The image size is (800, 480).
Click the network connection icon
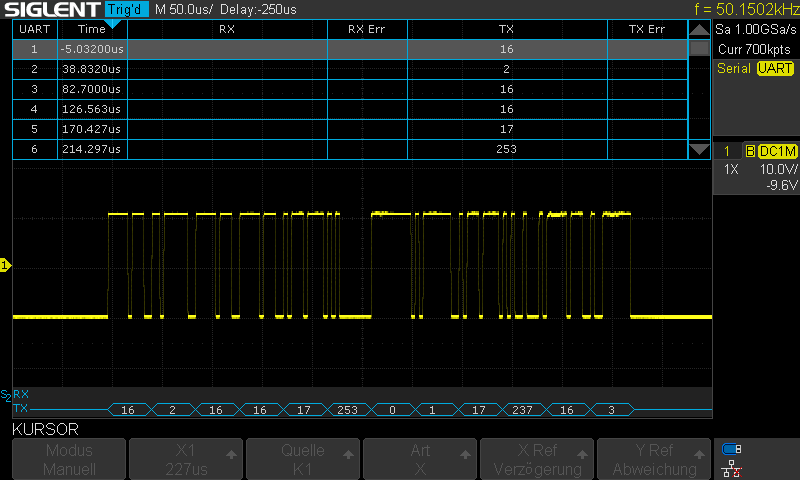732,468
